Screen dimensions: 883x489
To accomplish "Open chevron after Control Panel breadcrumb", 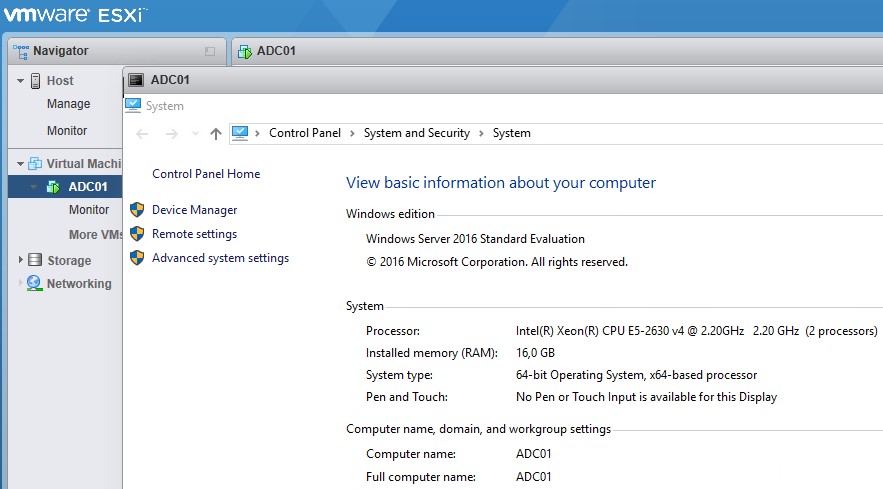I will (x=352, y=134).
